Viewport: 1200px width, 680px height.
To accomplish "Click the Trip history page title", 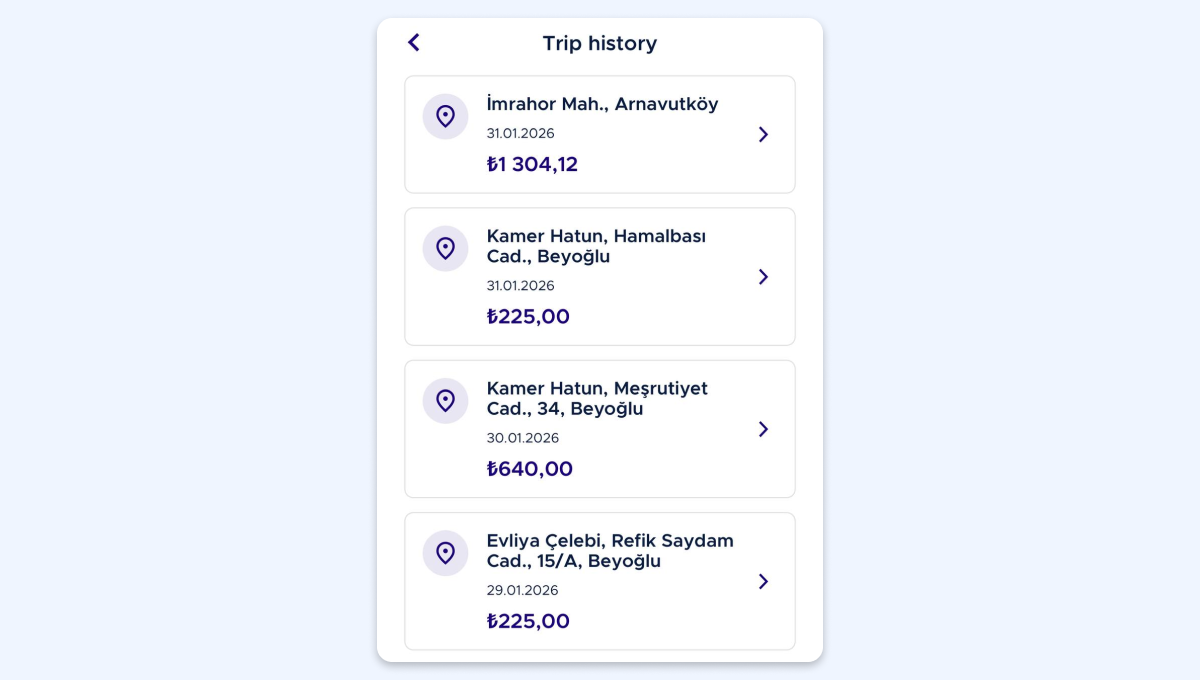I will pyautogui.click(x=600, y=44).
